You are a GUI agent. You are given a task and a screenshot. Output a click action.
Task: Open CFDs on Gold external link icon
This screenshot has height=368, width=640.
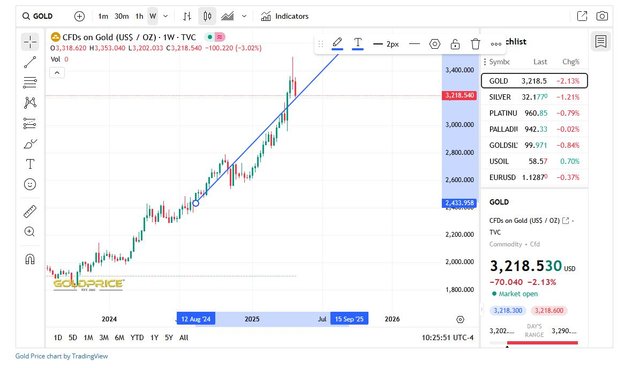tap(565, 220)
